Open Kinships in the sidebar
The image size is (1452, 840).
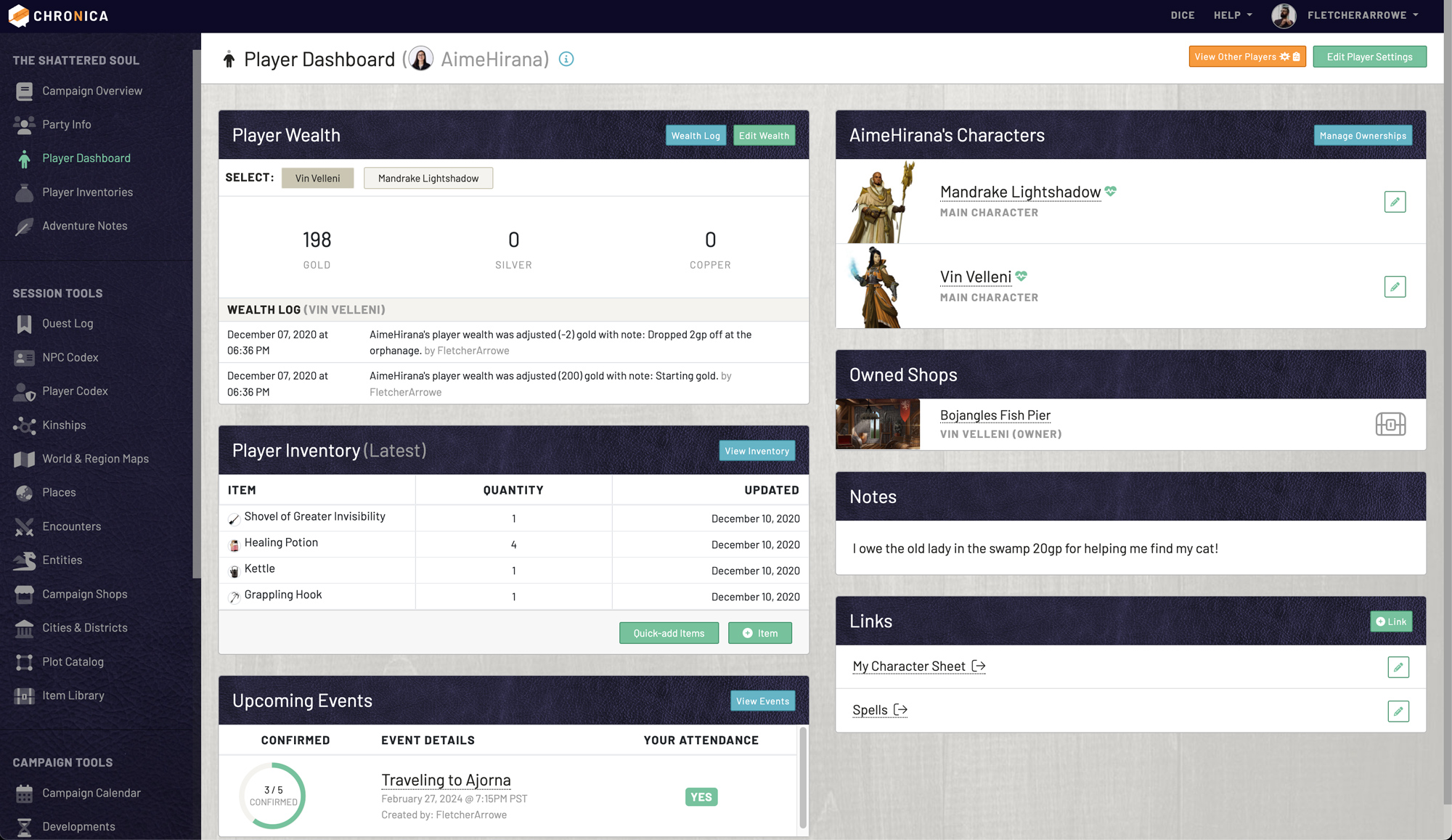point(64,425)
